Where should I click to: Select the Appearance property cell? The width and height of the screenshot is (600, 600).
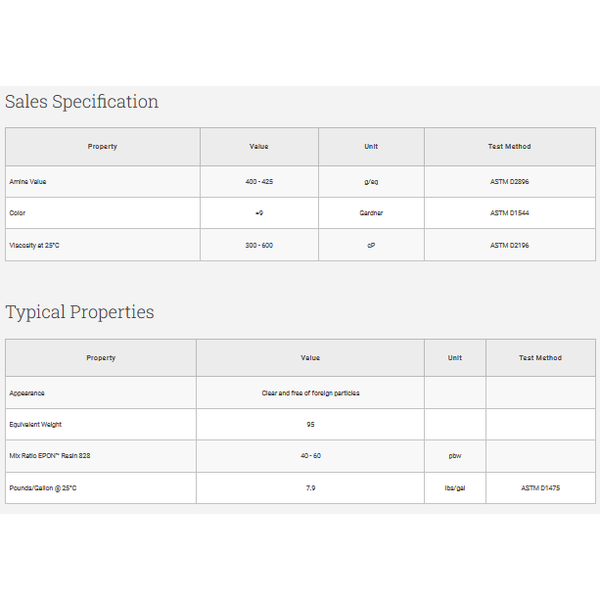[101, 393]
